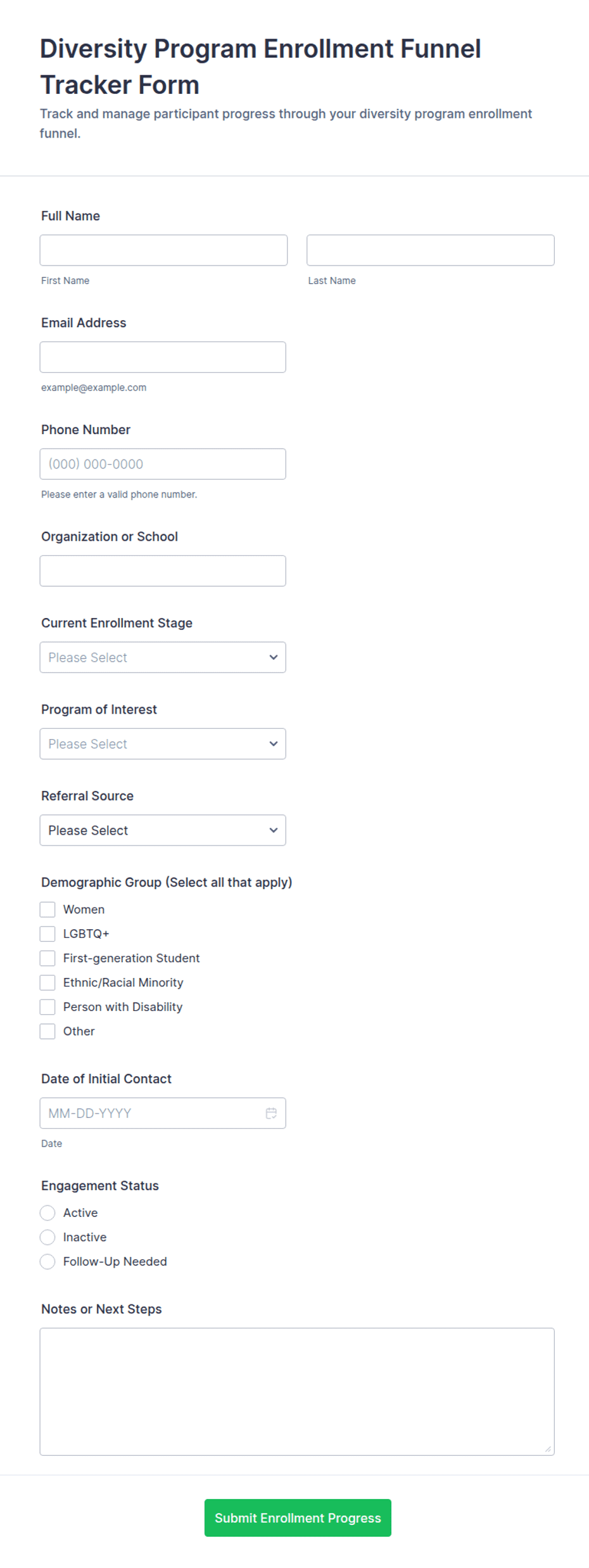Viewport: 589px width, 1568px height.
Task: Click the Organization or School field
Action: [163, 571]
